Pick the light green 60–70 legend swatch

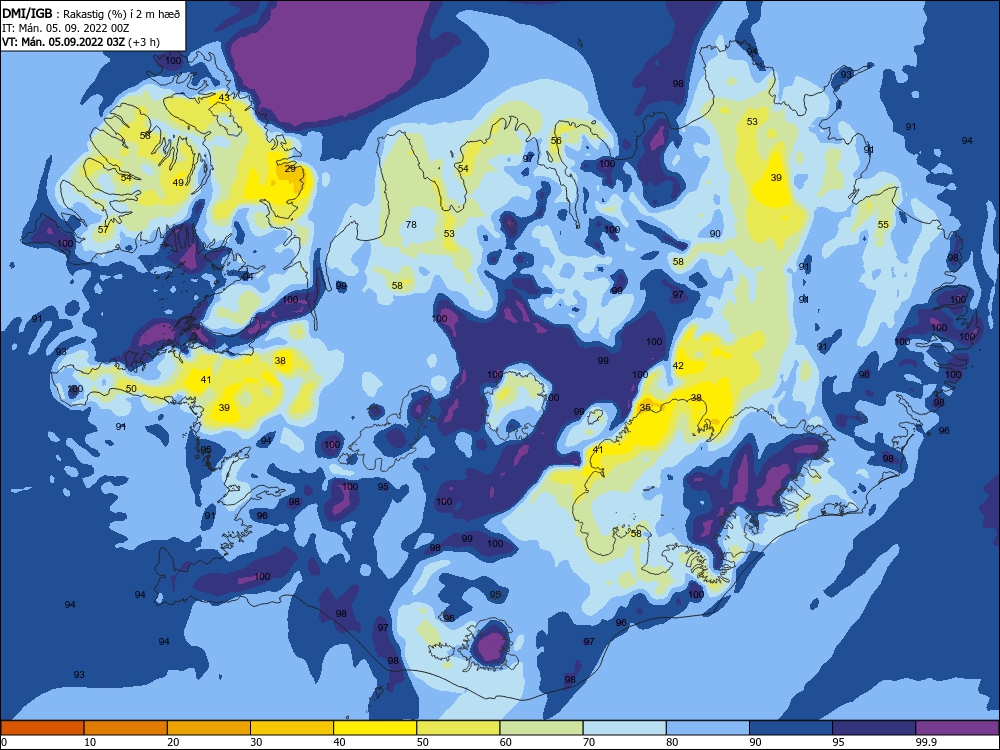[x=541, y=728]
